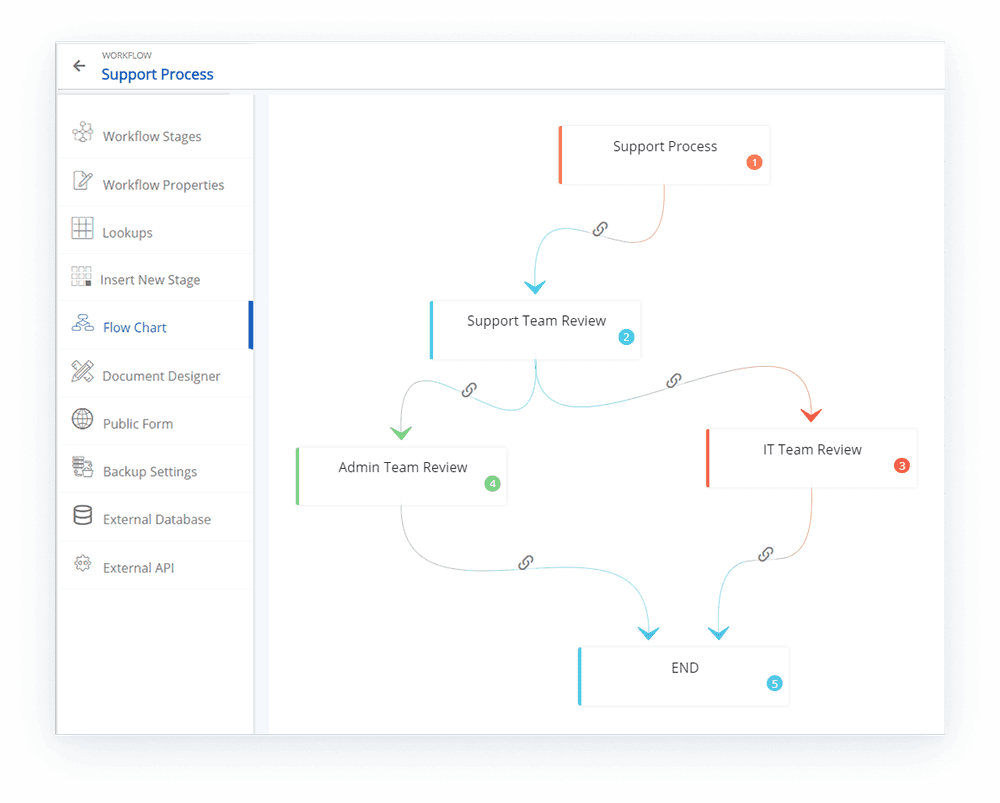
Task: Open the Lookups menu item
Action: (x=127, y=233)
